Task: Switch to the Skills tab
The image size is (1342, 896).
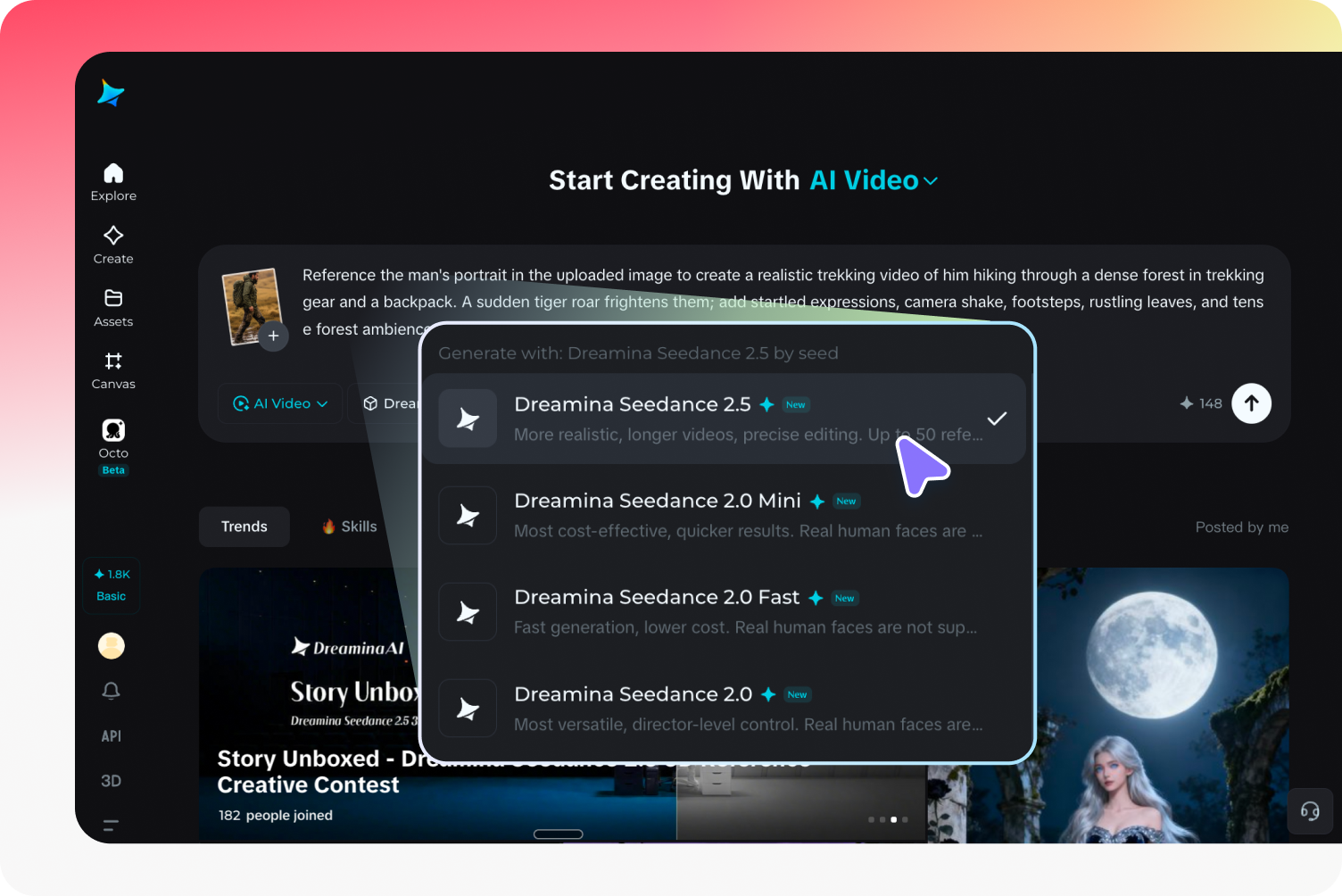Action: [349, 527]
